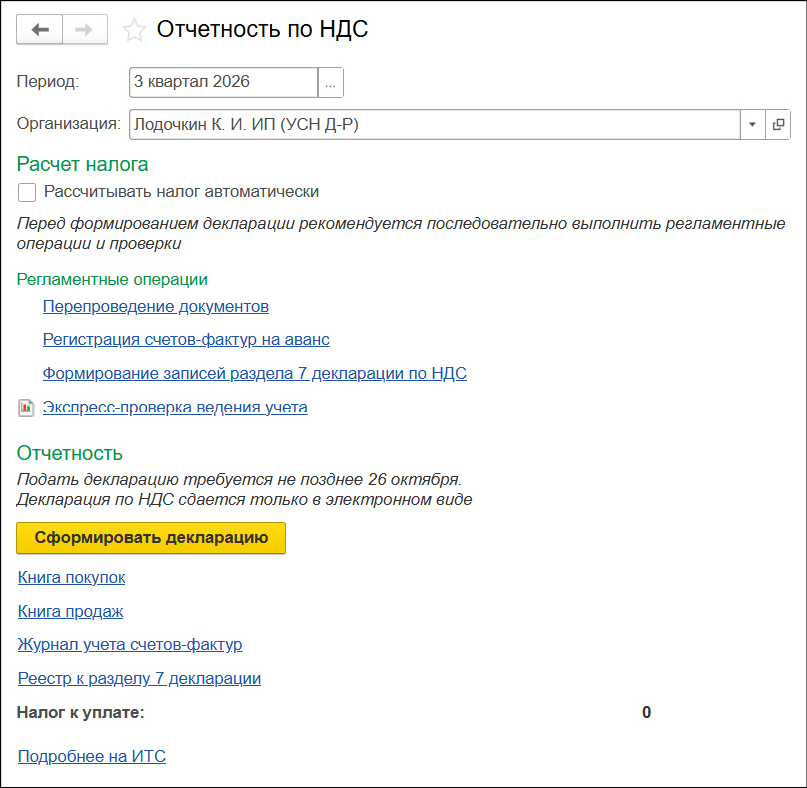
Task: Open period picker with ellipsis button
Action: click(x=330, y=82)
